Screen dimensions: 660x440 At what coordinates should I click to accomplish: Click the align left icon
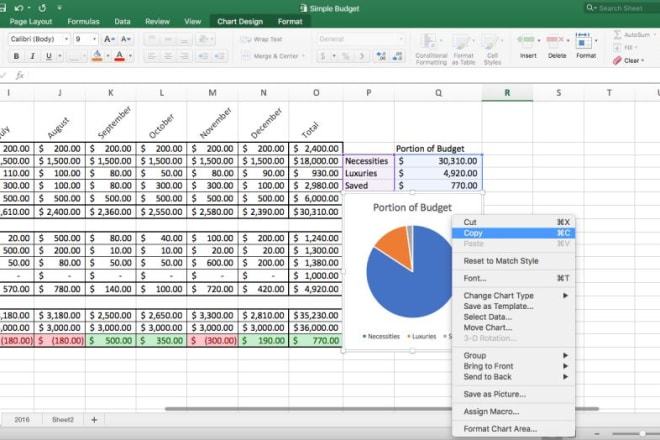152,56
